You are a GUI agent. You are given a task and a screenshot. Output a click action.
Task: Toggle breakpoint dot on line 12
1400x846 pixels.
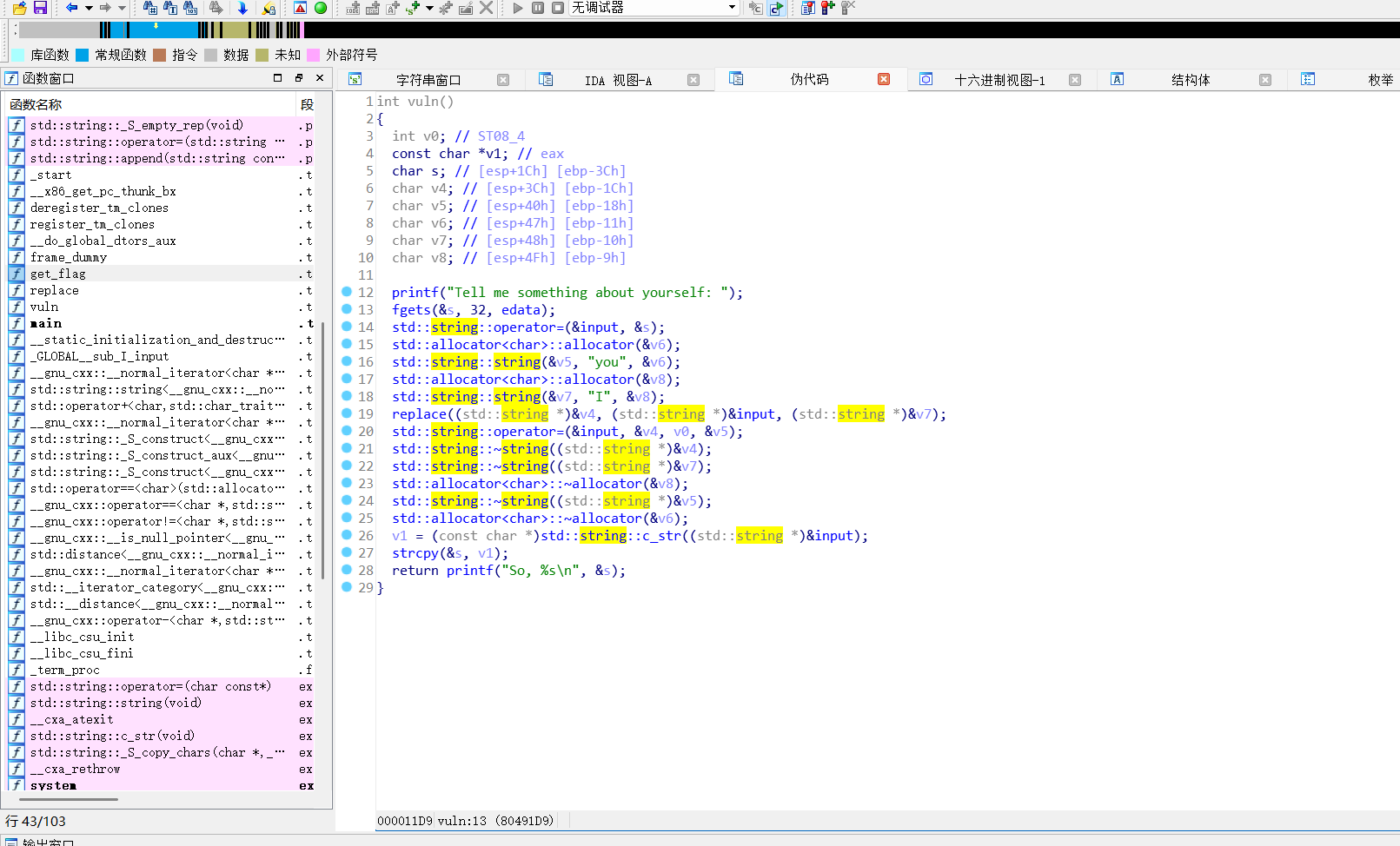click(347, 292)
